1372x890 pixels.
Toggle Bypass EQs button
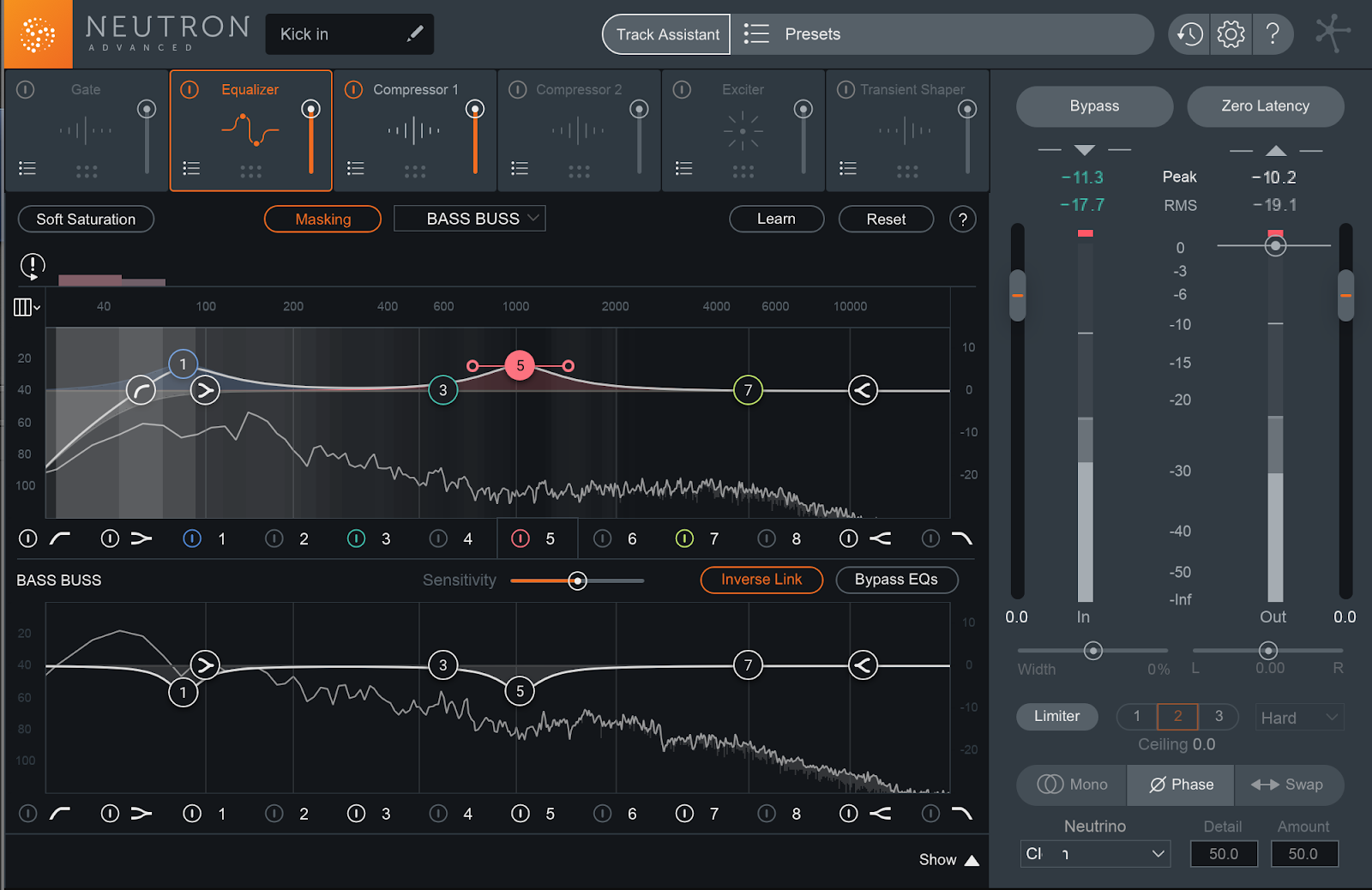point(896,580)
